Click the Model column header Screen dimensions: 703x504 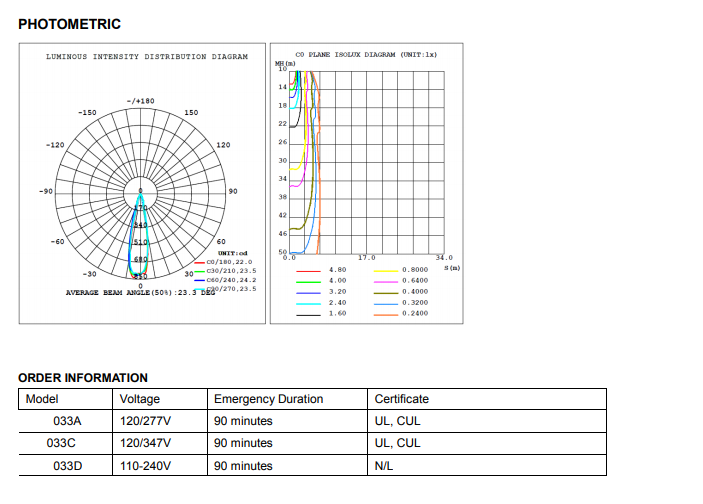(x=41, y=399)
